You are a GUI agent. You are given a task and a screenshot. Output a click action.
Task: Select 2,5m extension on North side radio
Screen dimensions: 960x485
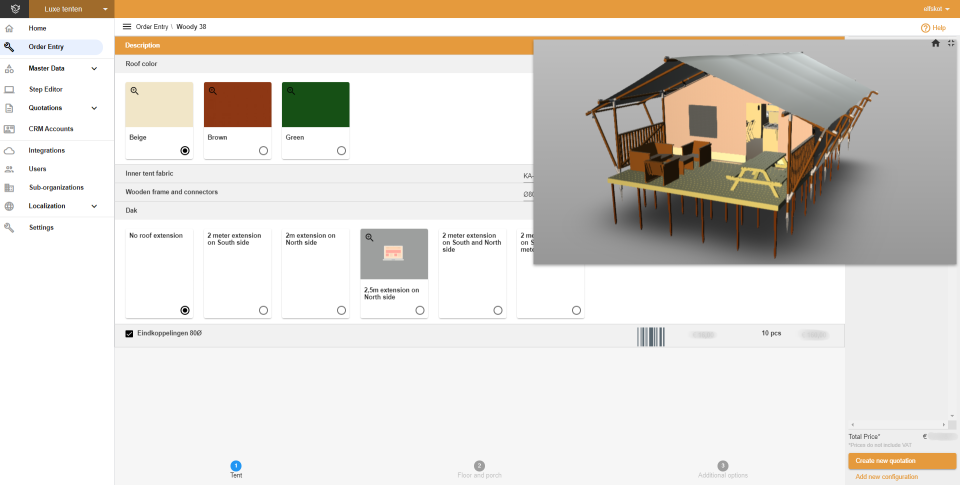(x=420, y=310)
